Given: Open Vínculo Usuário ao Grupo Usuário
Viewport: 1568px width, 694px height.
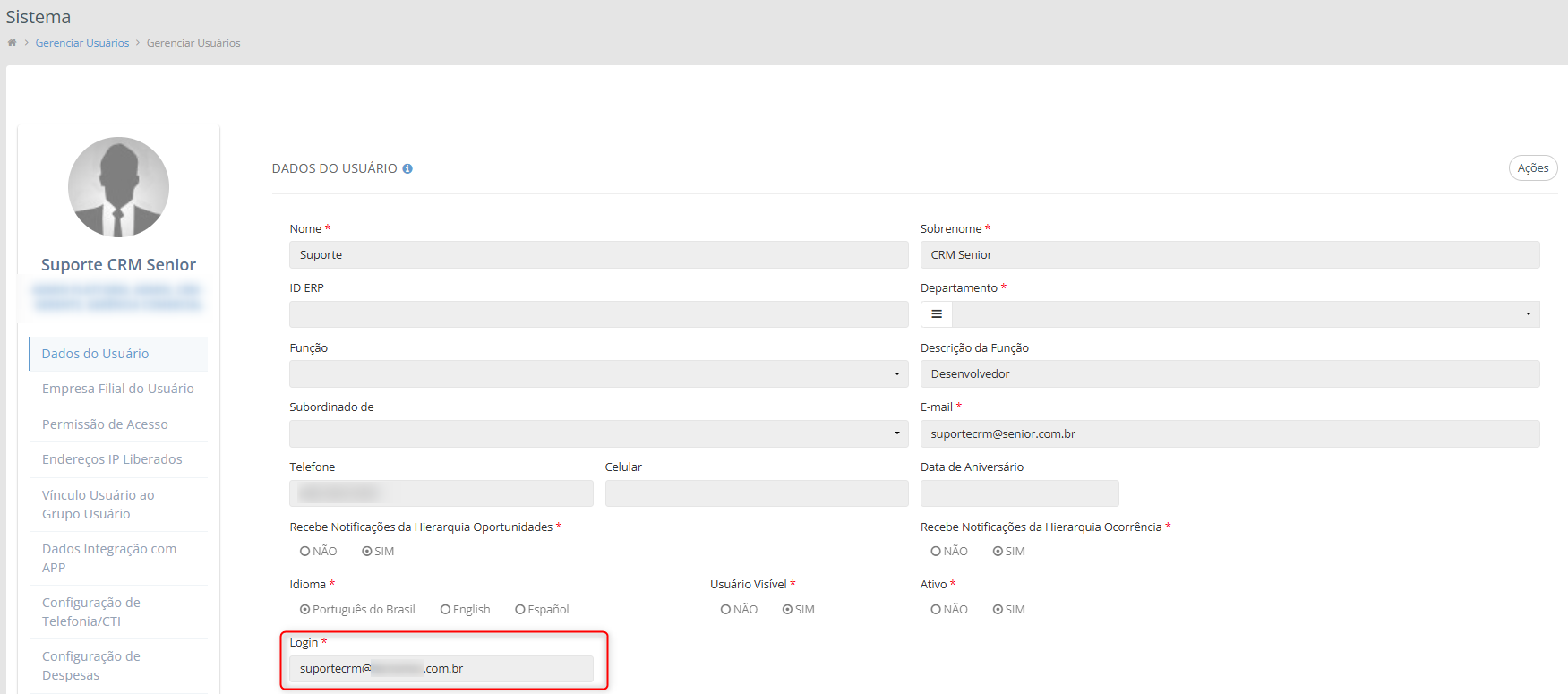Looking at the screenshot, I should (x=118, y=504).
